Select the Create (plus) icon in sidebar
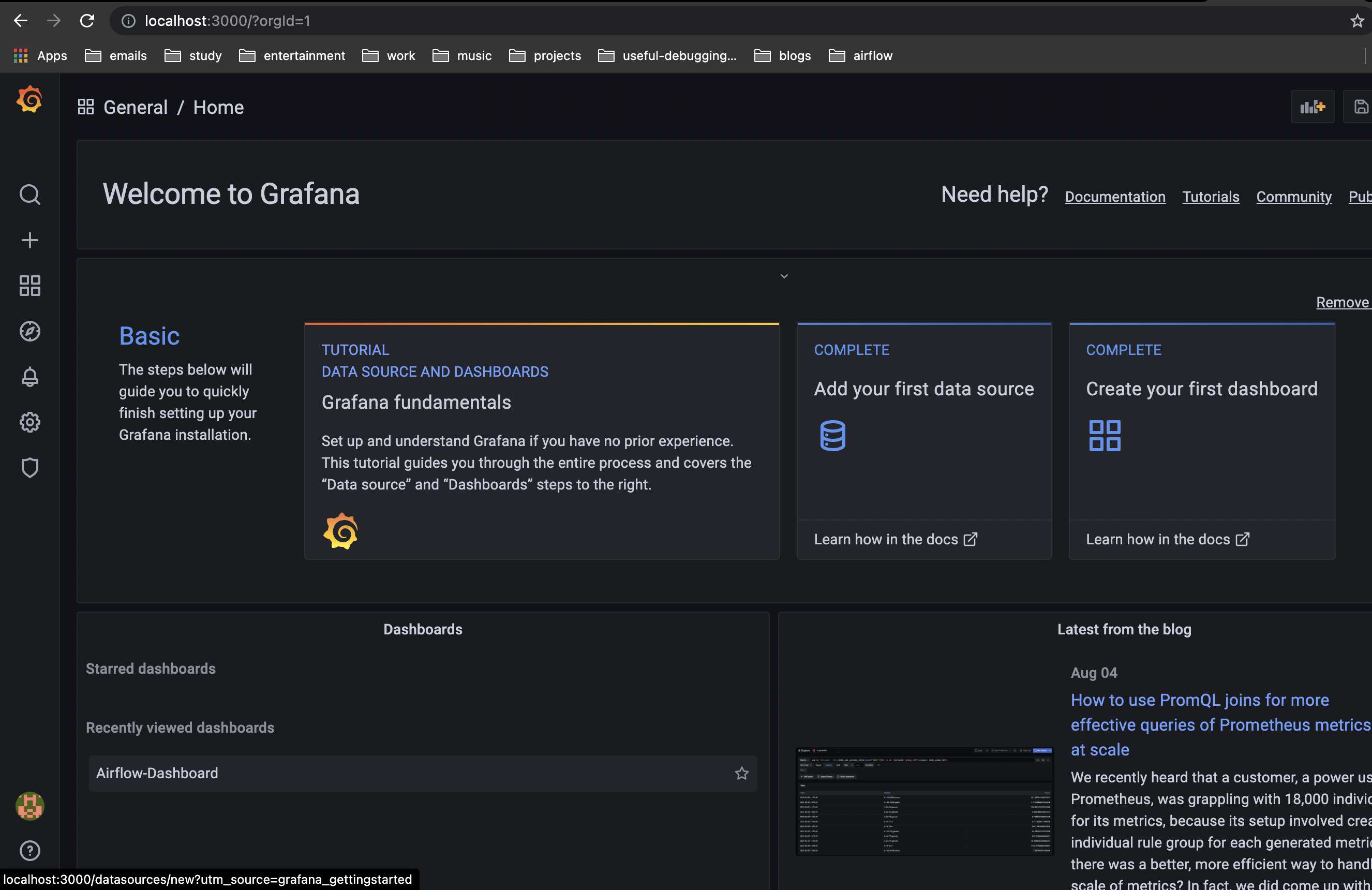The width and height of the screenshot is (1372, 890). (29, 240)
